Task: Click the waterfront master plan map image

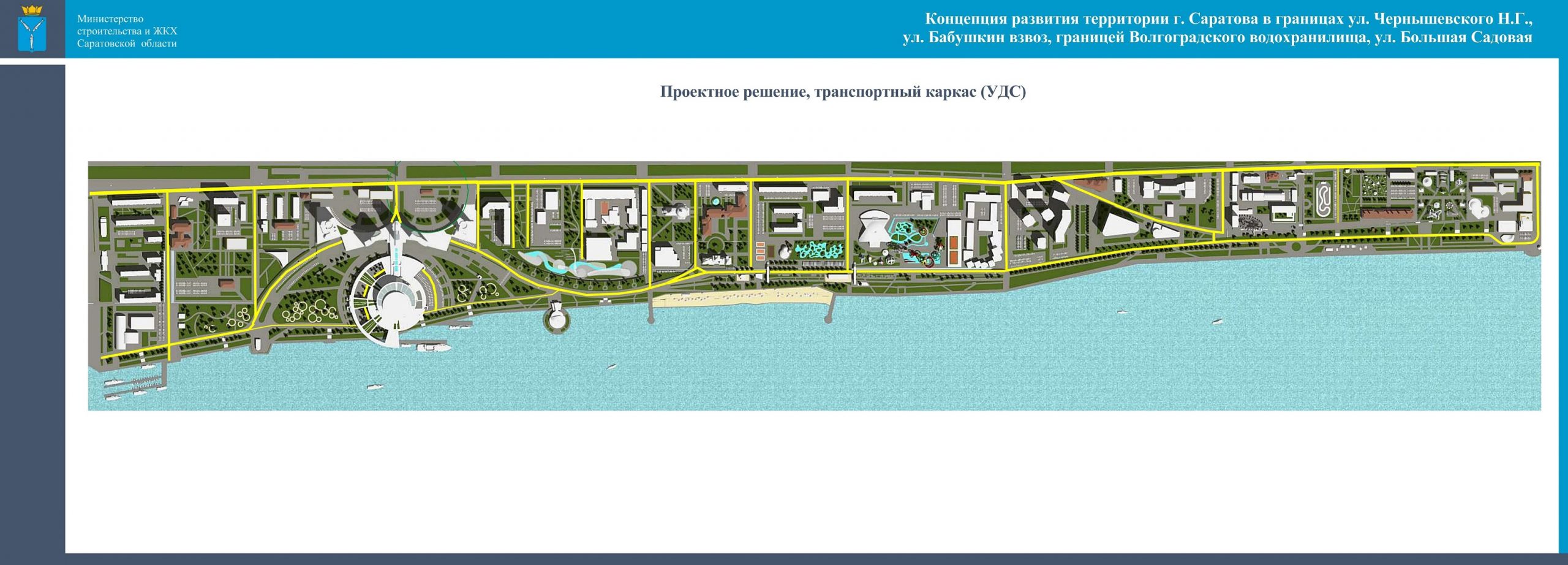Action: (814, 286)
